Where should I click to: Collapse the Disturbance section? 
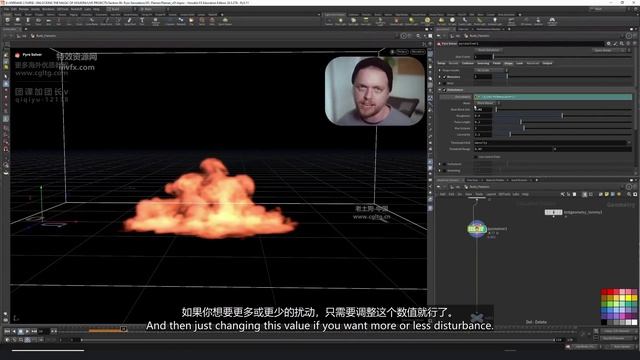[440, 90]
